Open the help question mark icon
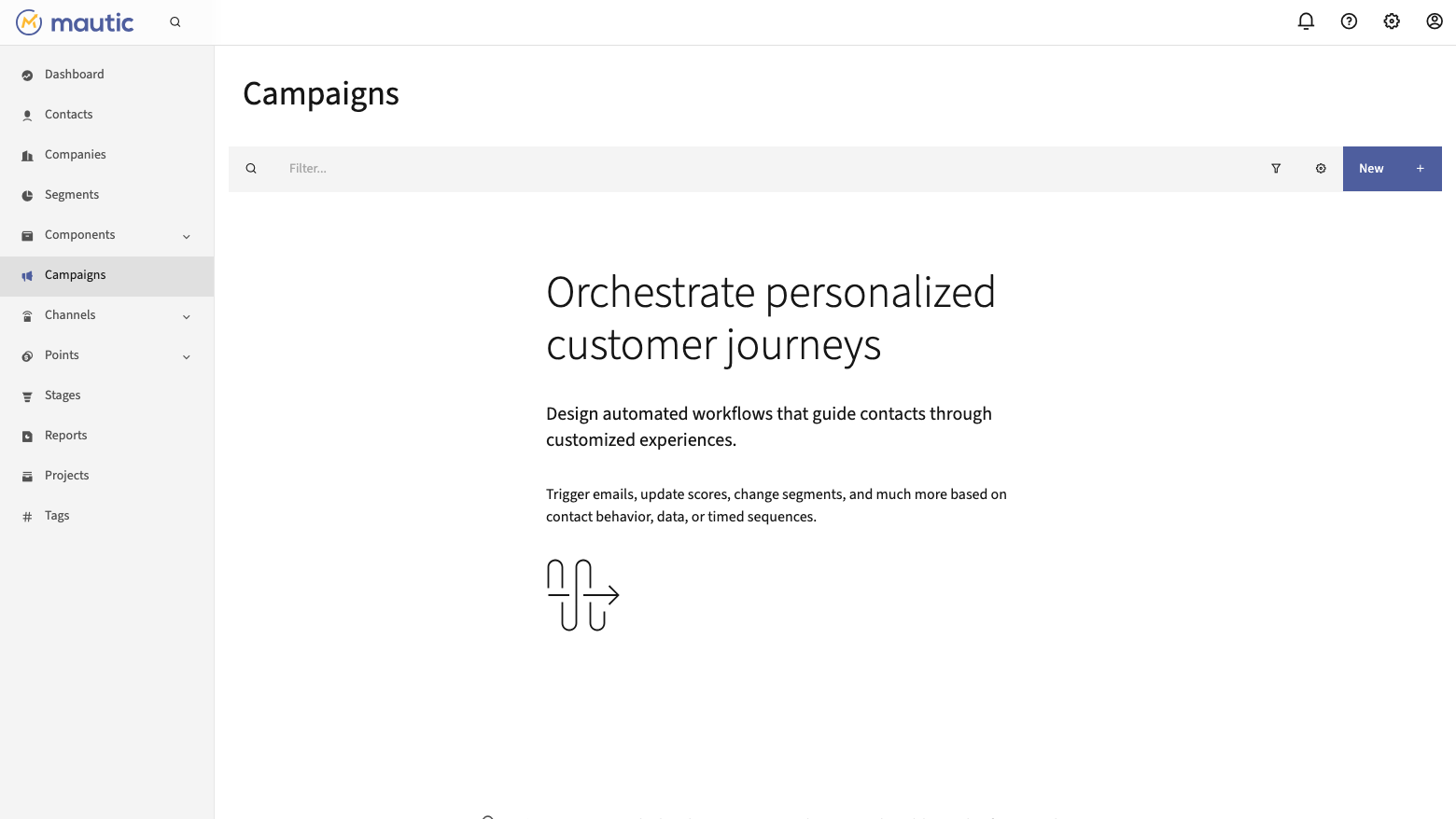Image resolution: width=1456 pixels, height=819 pixels. 1349,21
